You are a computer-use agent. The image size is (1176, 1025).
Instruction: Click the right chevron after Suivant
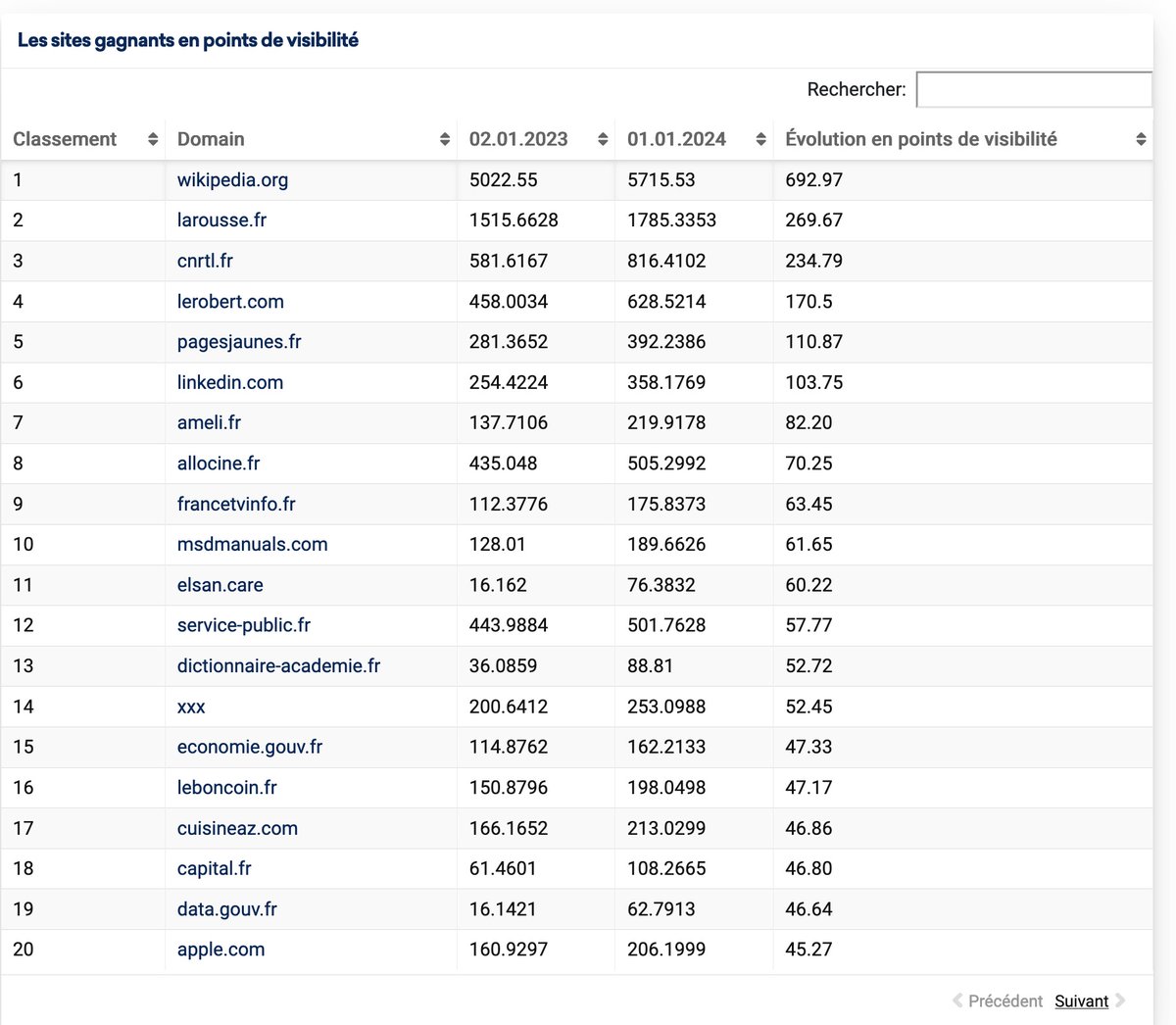click(1120, 1001)
